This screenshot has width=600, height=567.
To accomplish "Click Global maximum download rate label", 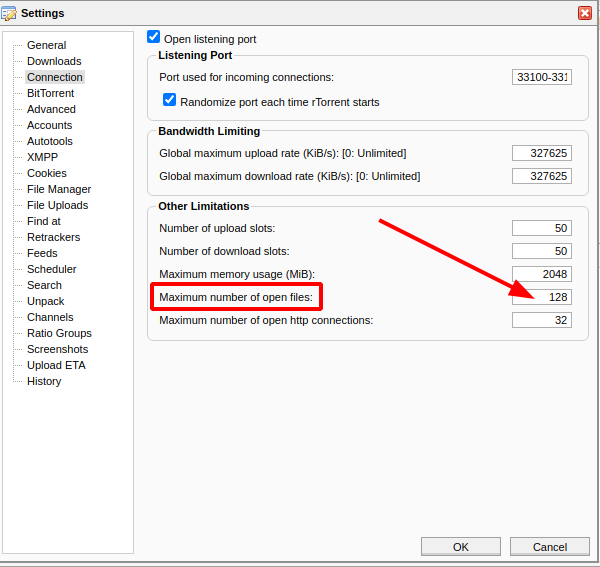I will click(x=290, y=176).
